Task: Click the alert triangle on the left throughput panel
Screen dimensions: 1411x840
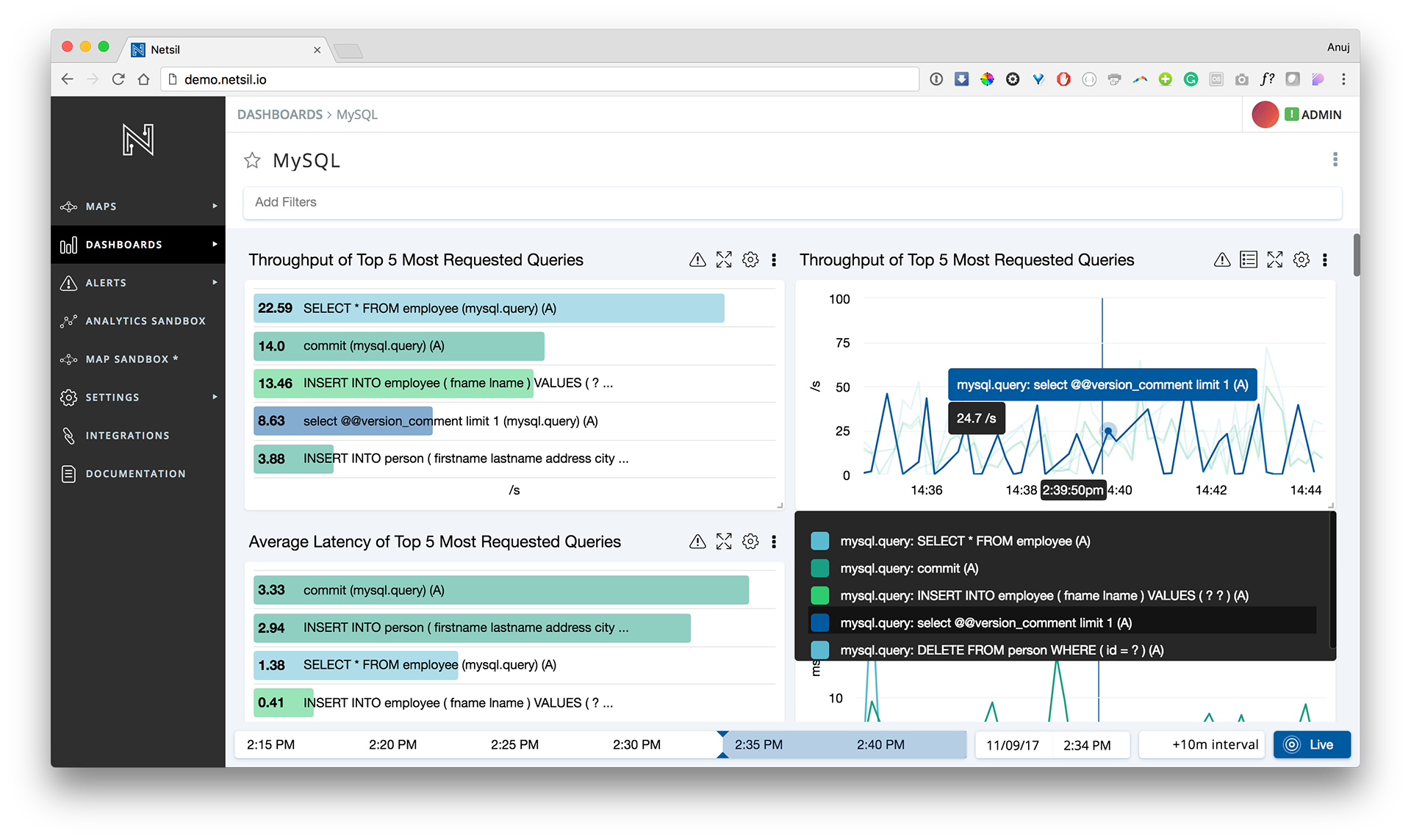Action: (x=697, y=259)
